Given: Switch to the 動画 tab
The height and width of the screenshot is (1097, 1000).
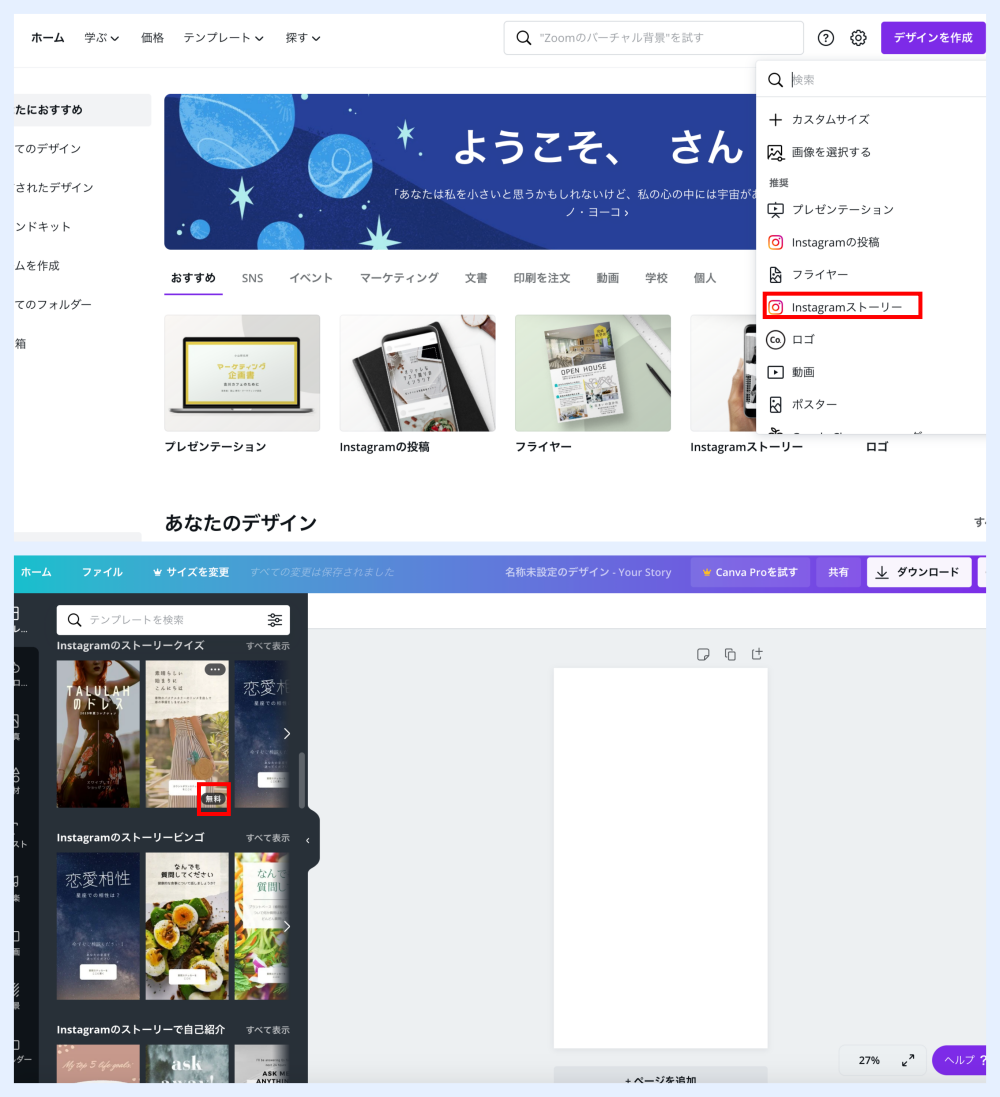Looking at the screenshot, I should click(608, 278).
